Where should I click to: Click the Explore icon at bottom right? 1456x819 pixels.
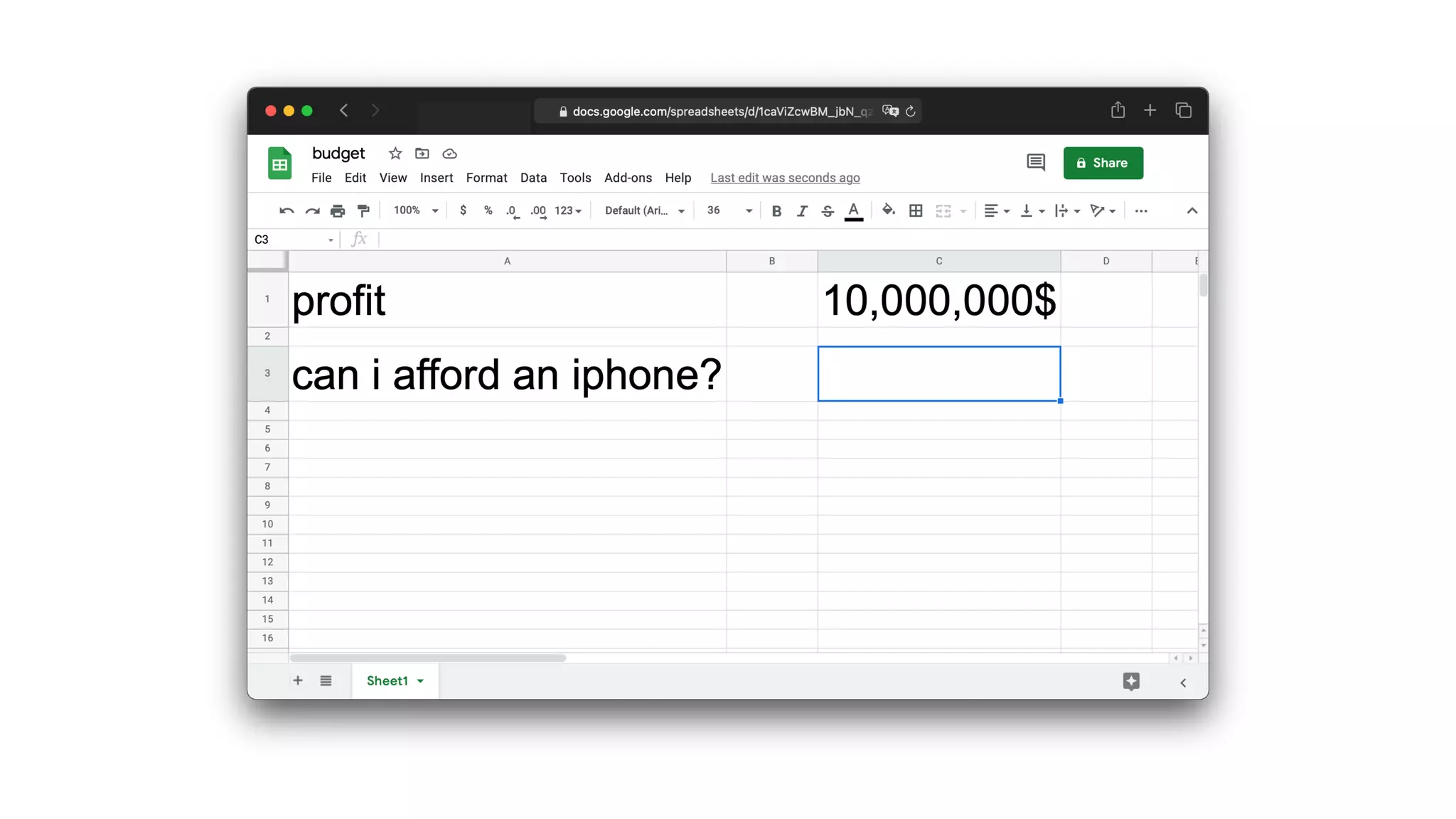[x=1131, y=681]
